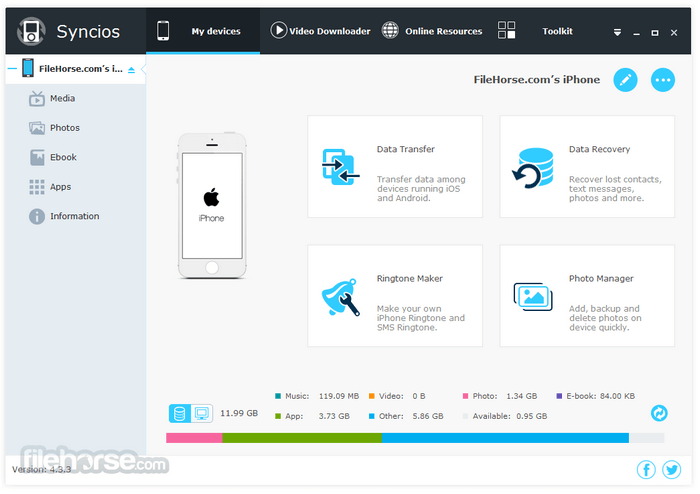The width and height of the screenshot is (700, 494).
Task: Click the Available: 0.95 GB legend
Action: (x=505, y=416)
